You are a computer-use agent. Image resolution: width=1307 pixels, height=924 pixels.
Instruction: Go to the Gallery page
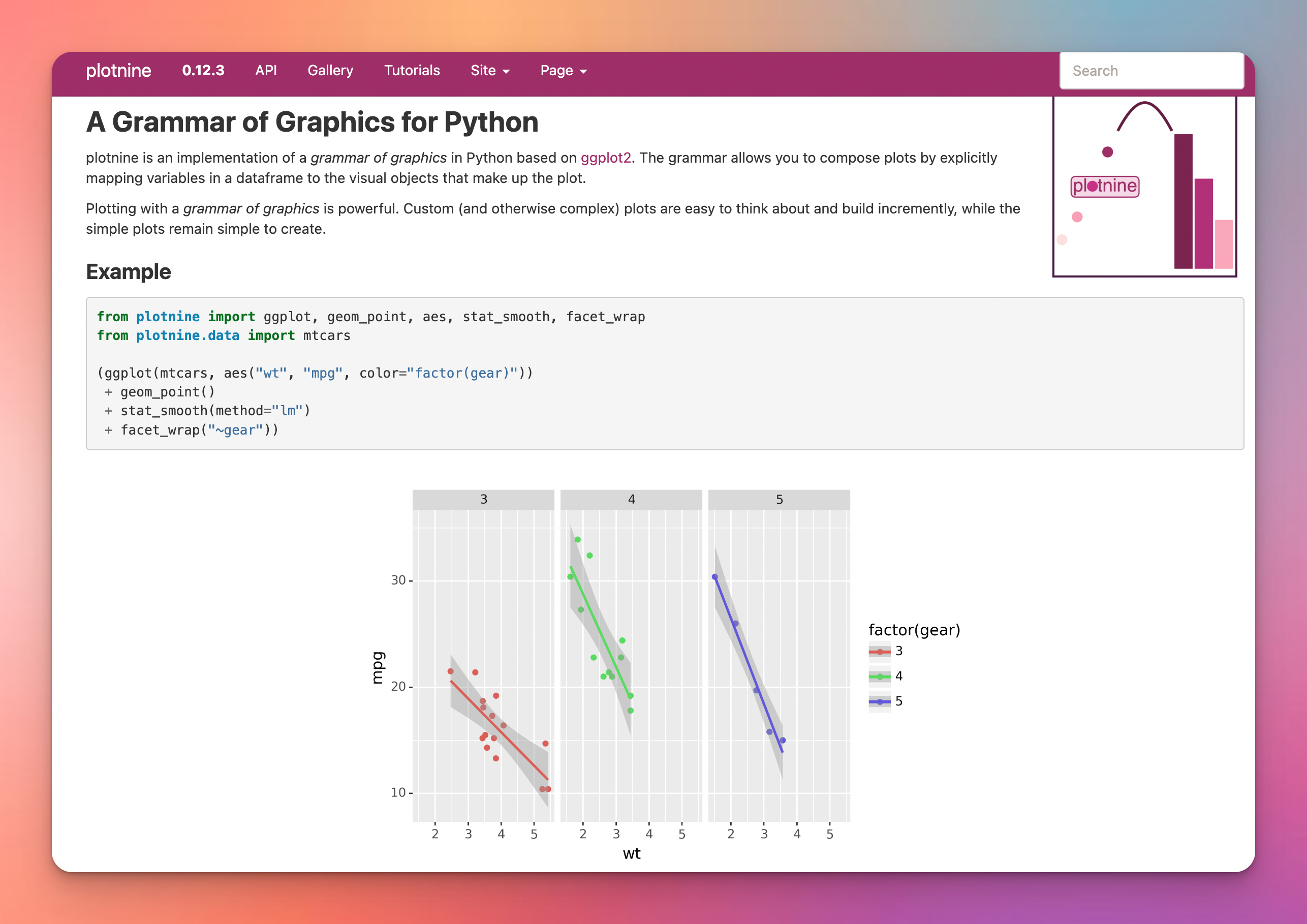tap(330, 71)
